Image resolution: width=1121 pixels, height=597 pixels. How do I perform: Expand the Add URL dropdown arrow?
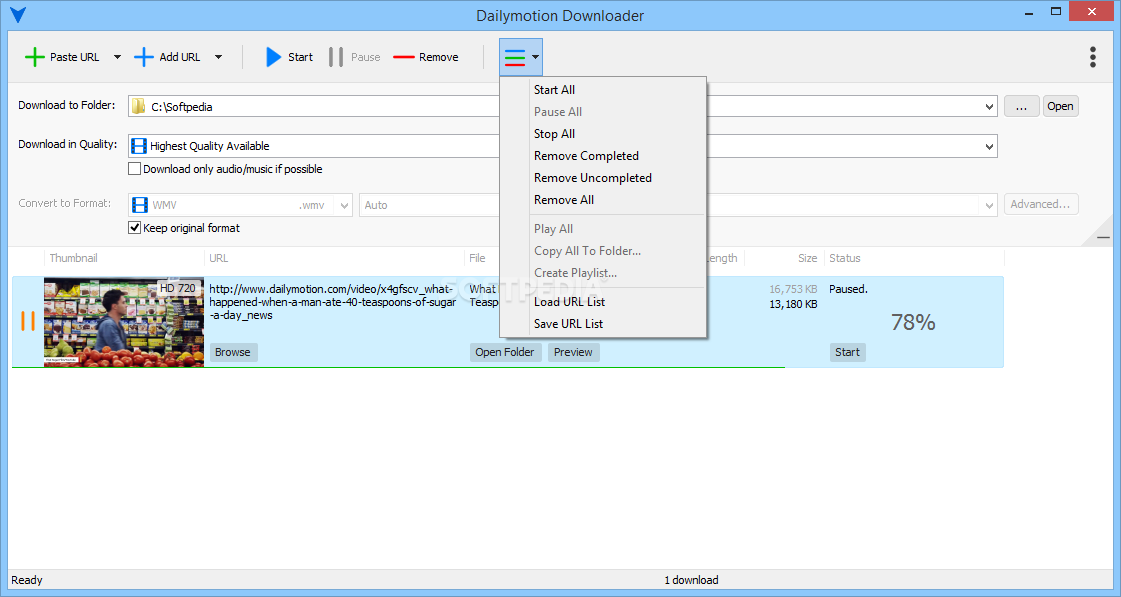tap(218, 57)
